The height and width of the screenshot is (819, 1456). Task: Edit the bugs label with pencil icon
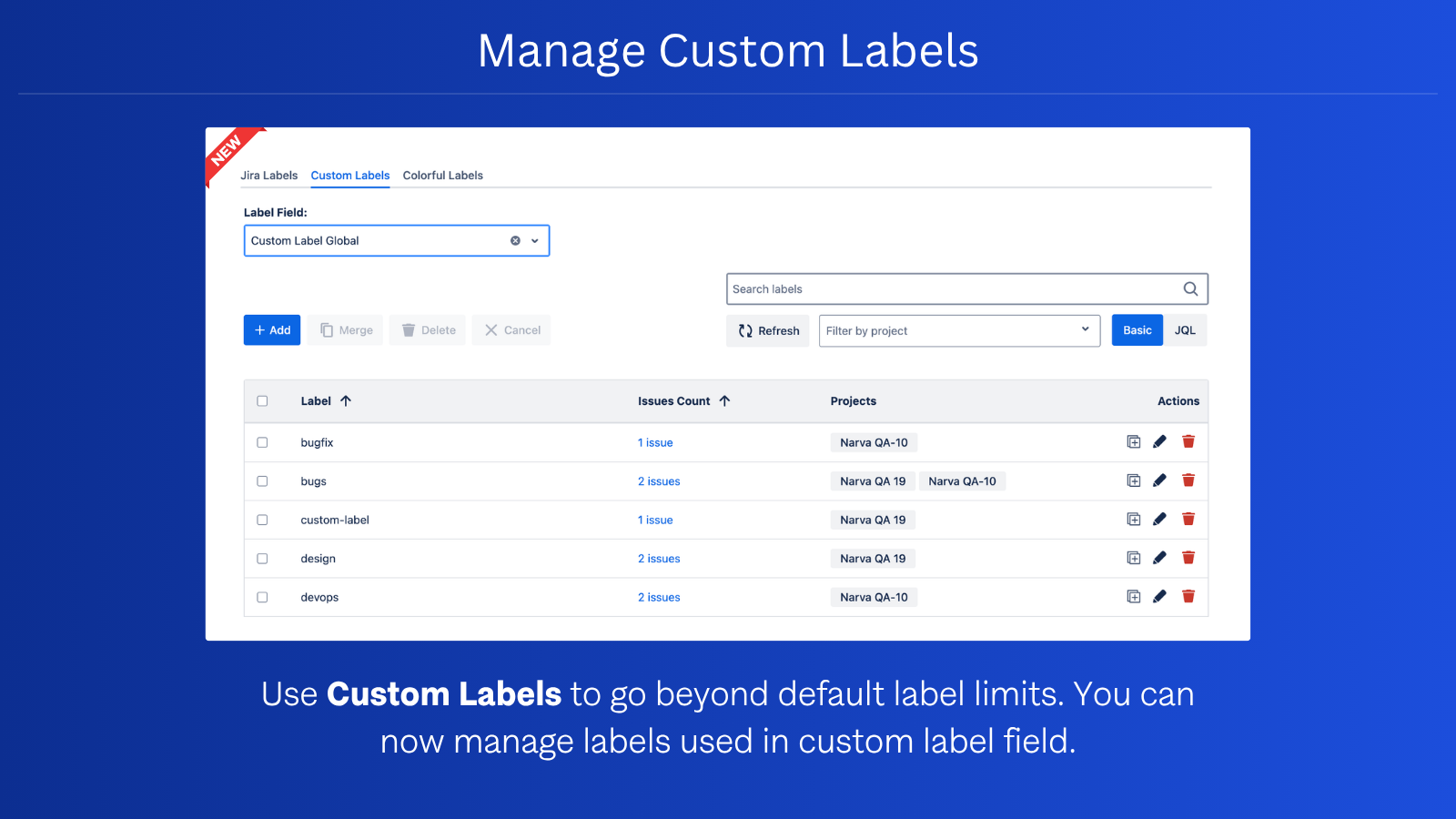[x=1159, y=480]
